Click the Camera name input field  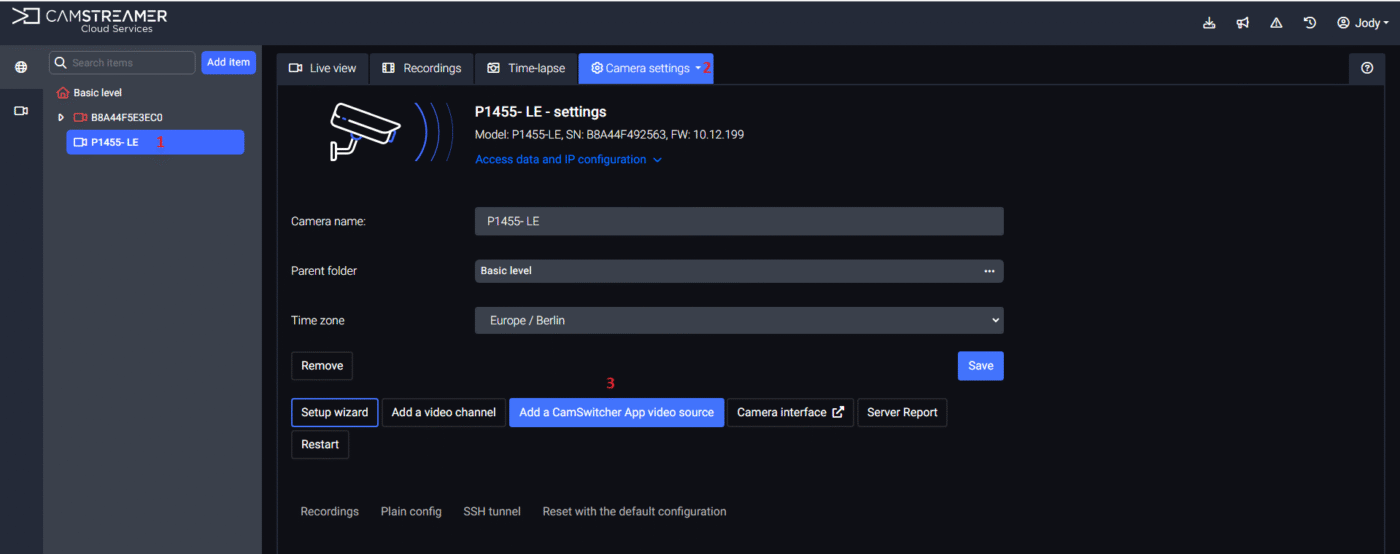click(x=738, y=221)
